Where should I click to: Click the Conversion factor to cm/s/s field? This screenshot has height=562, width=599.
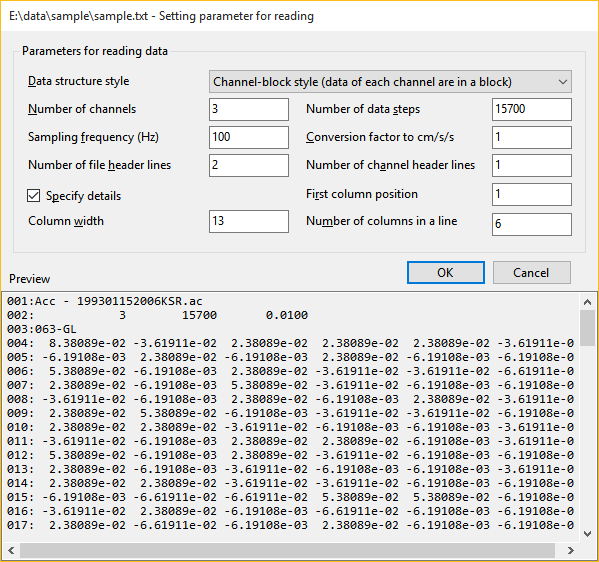point(532,137)
